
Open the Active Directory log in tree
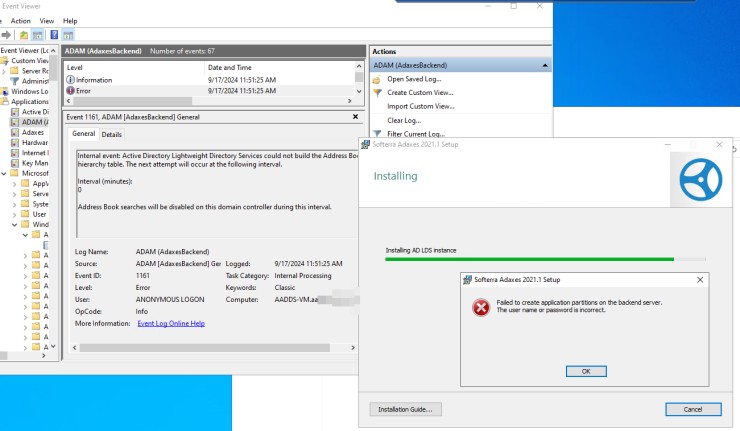pos(35,112)
